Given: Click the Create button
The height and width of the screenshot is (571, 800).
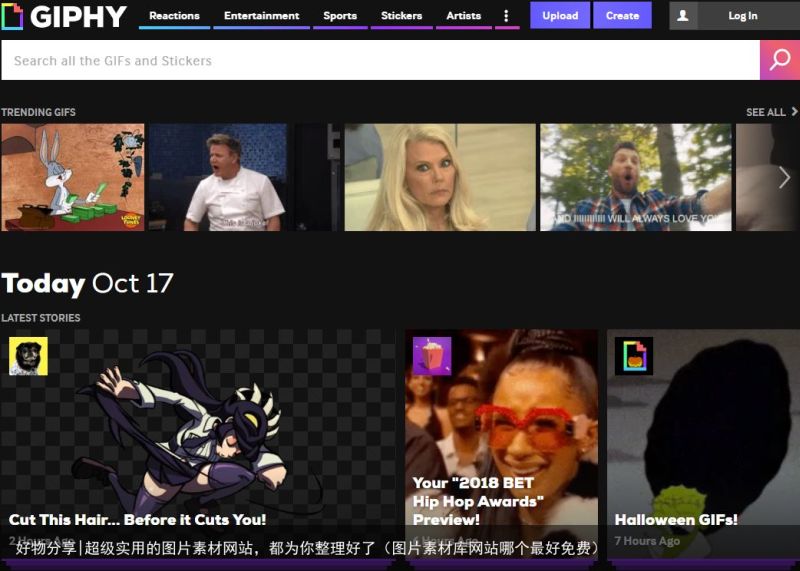Looking at the screenshot, I should (622, 15).
